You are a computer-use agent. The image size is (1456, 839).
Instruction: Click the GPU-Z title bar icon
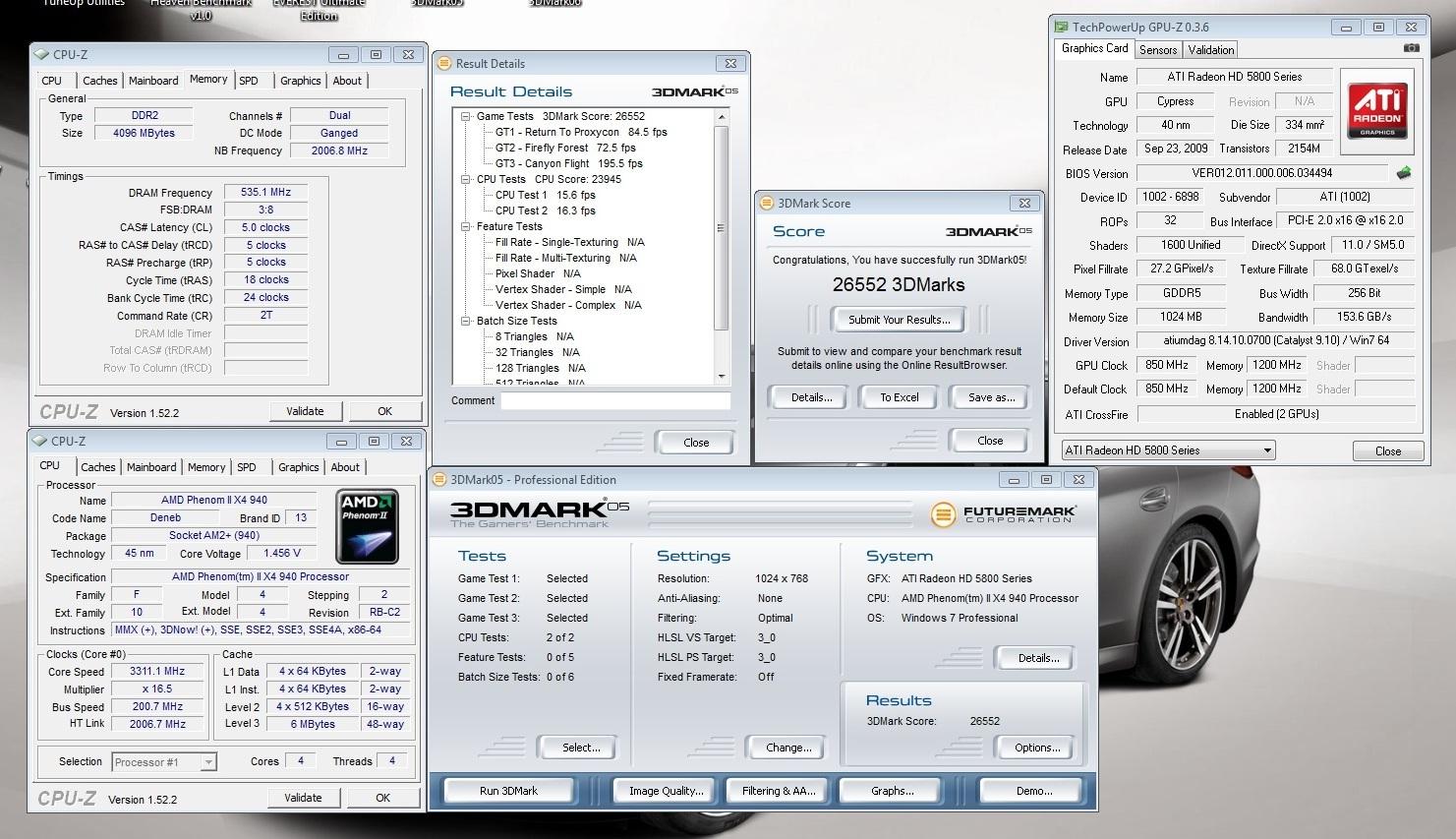(1061, 28)
